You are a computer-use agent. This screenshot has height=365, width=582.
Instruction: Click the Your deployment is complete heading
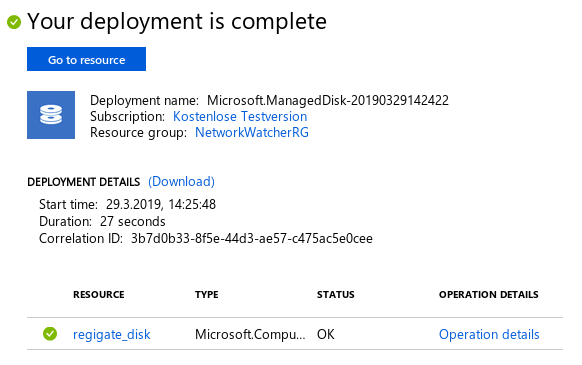(177, 22)
